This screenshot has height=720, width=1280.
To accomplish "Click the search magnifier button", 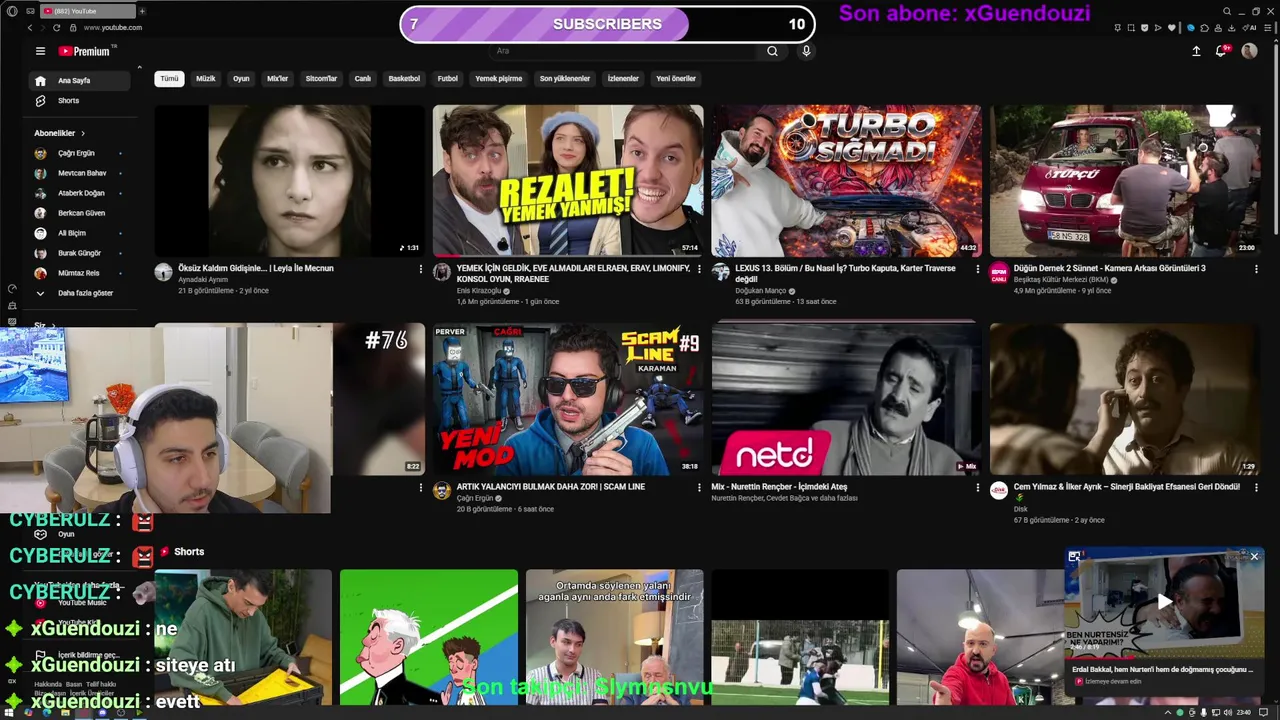I will pyautogui.click(x=772, y=51).
